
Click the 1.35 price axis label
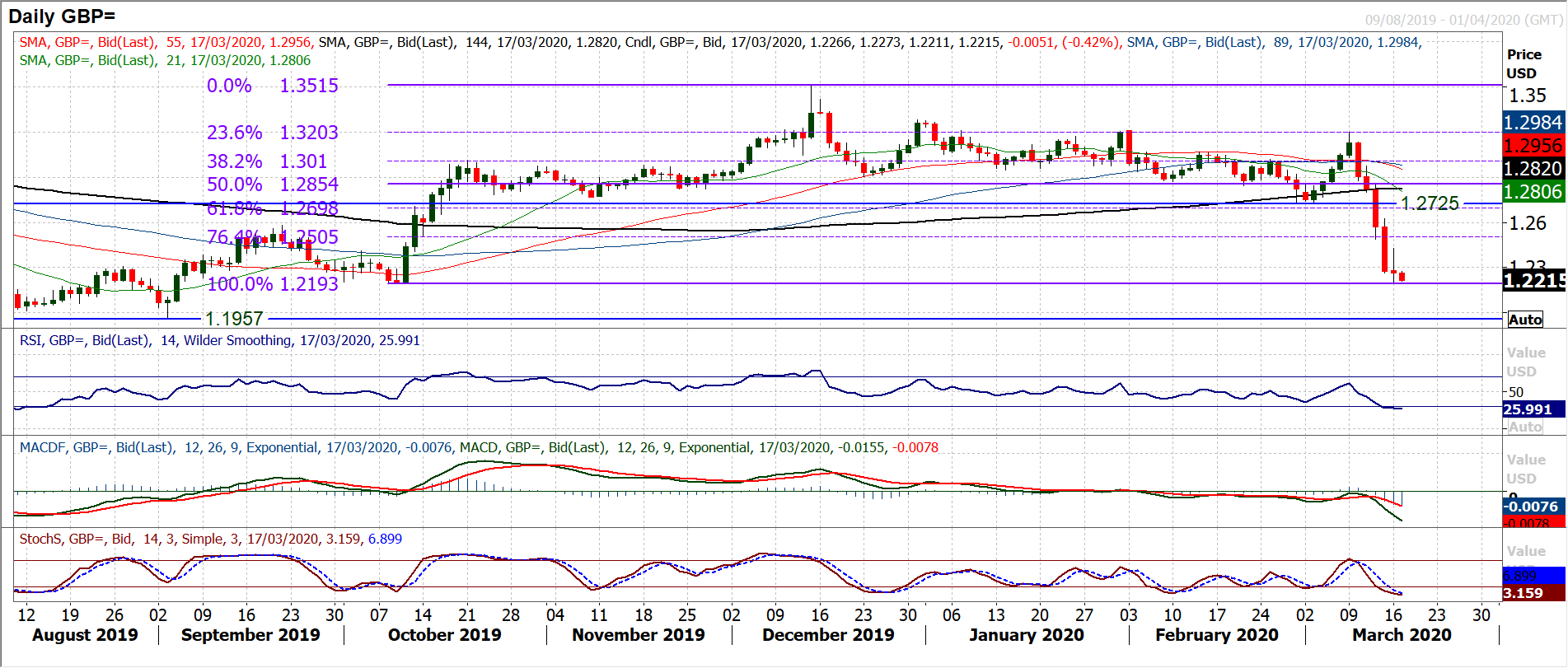point(1528,96)
